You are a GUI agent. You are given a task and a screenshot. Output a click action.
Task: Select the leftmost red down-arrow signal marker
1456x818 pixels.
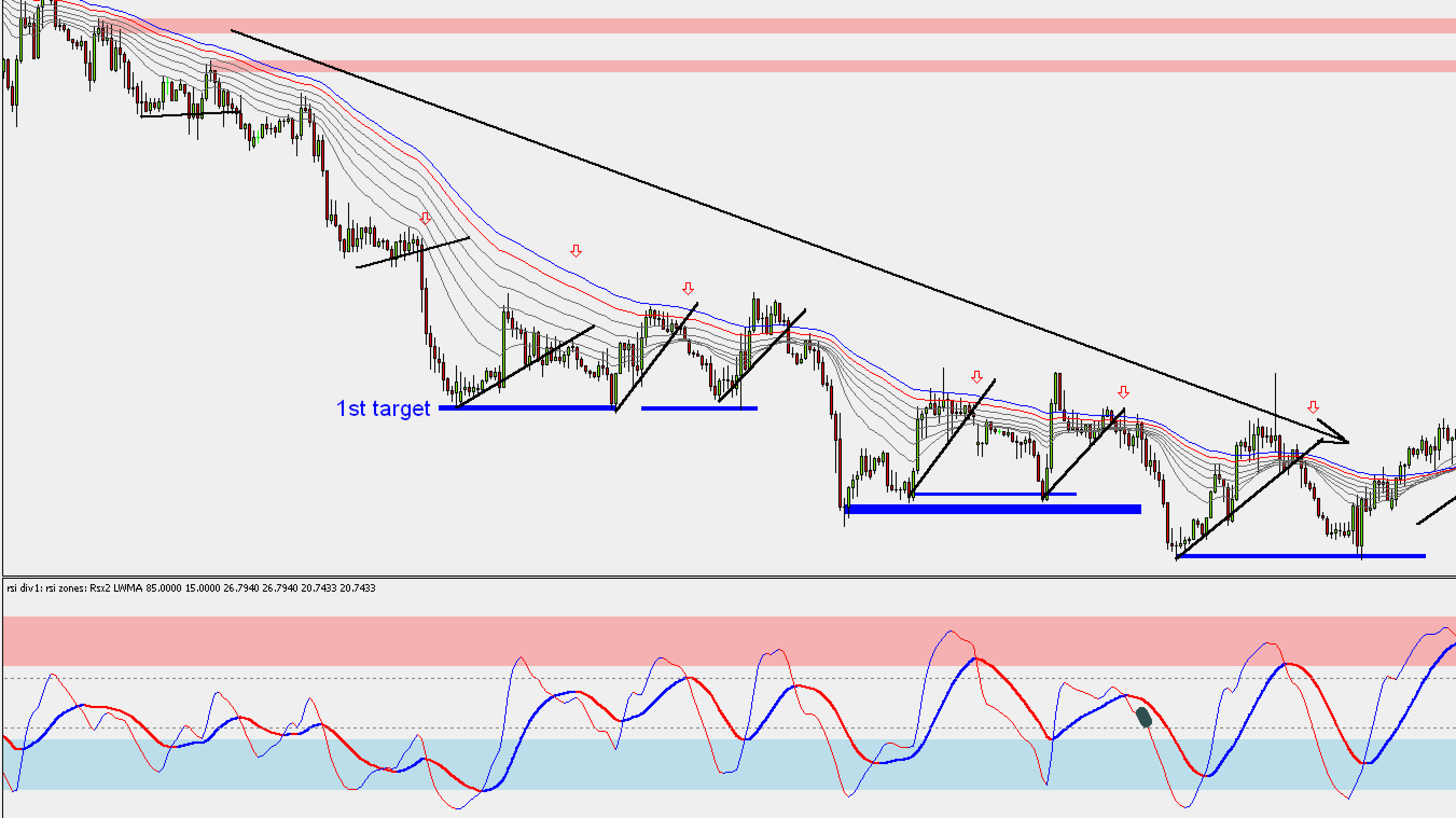point(426,218)
